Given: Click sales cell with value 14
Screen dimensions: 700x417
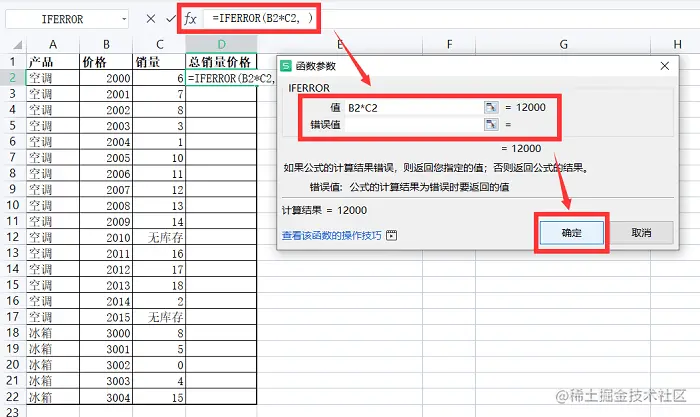Looking at the screenshot, I should point(159,221).
